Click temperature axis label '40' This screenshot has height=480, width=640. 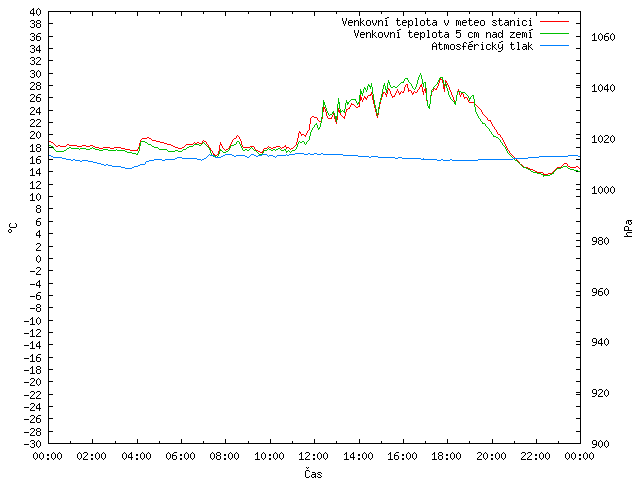point(36,12)
